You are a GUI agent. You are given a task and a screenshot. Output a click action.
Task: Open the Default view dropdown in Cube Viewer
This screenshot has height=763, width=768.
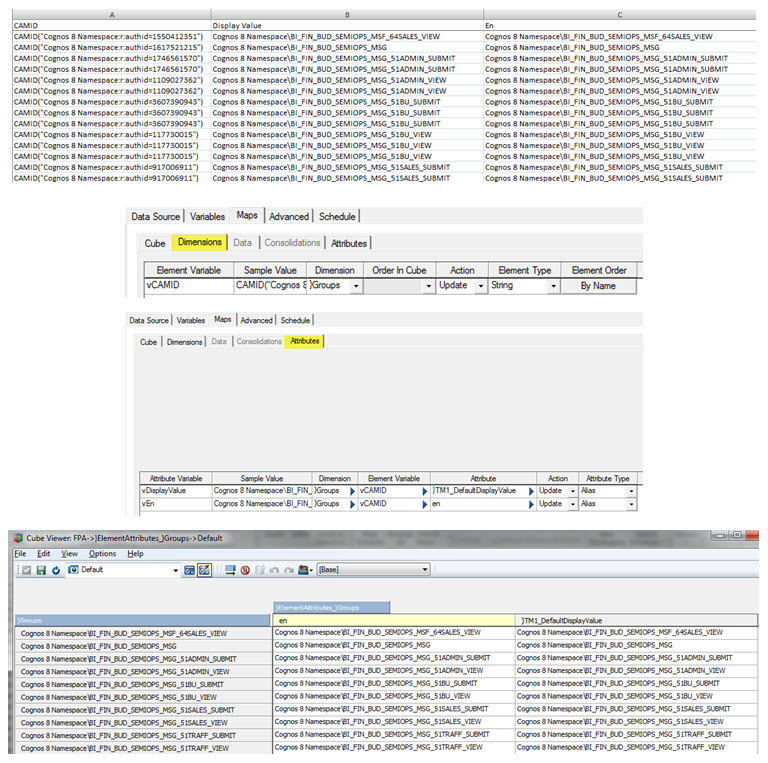click(x=175, y=571)
